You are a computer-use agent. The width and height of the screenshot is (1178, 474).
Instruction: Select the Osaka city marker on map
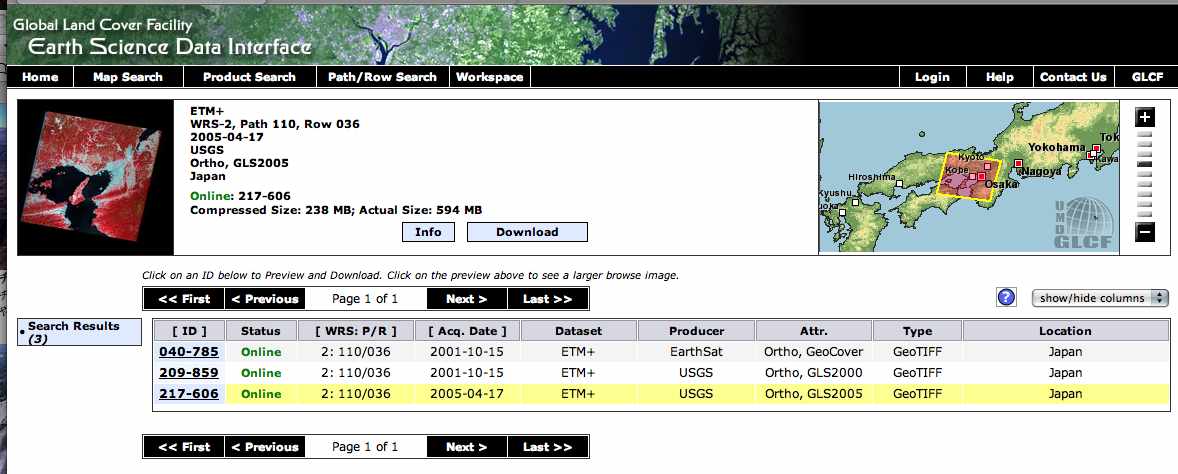click(x=981, y=176)
